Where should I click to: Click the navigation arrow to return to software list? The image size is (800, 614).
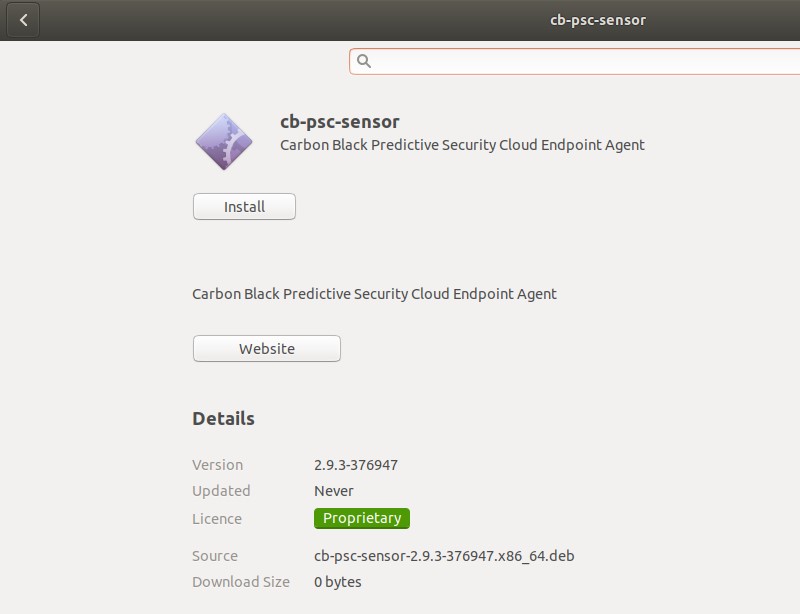(x=21, y=19)
